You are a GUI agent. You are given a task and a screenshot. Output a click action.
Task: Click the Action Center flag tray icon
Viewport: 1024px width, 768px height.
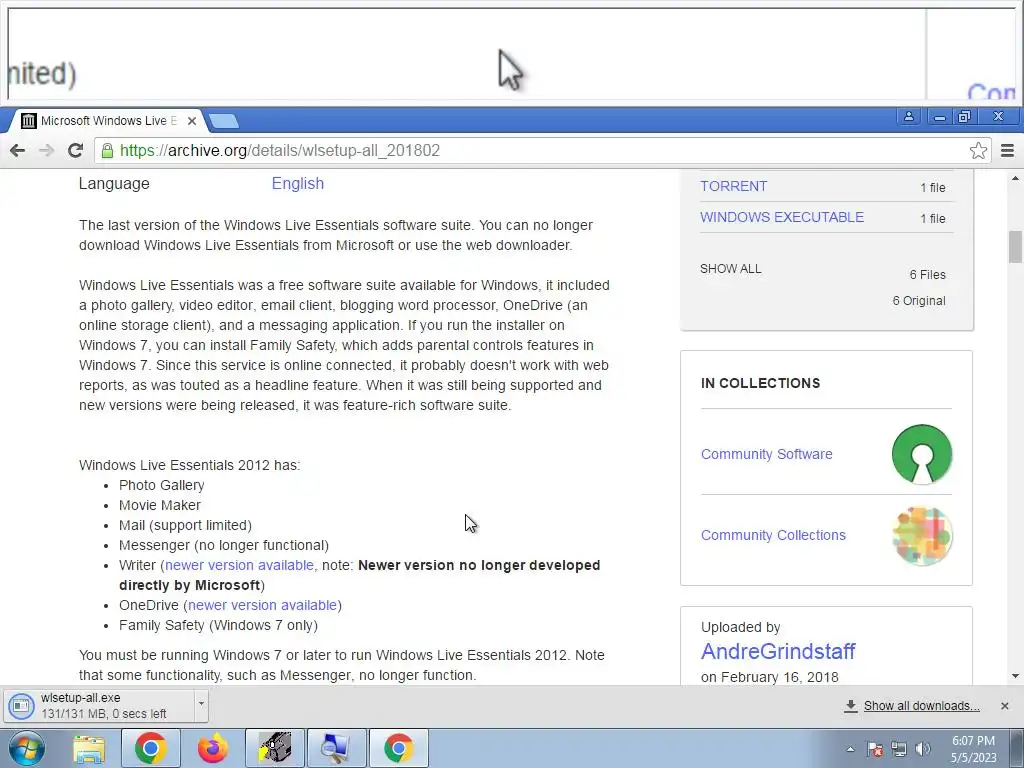coord(874,749)
